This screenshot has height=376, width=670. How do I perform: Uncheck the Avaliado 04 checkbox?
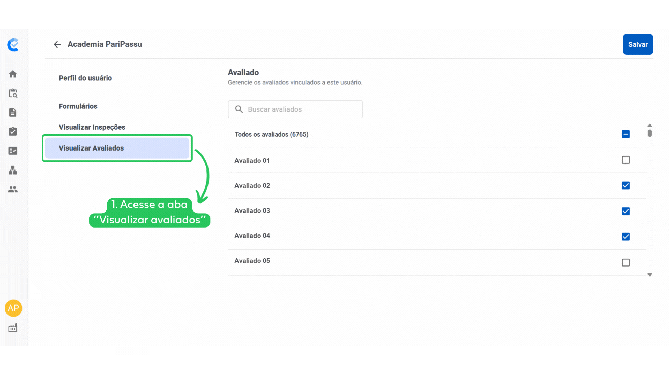[626, 237]
